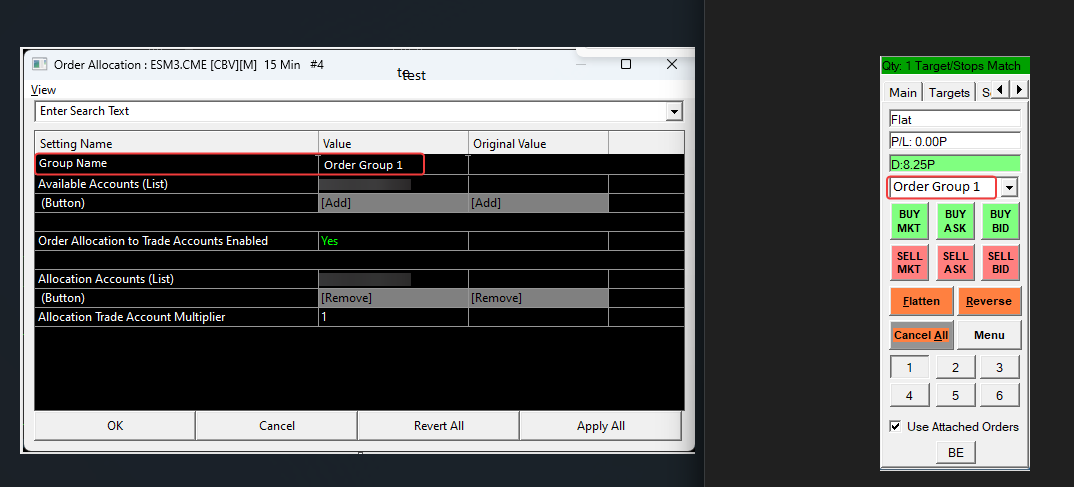Click the [Remove] cell in Original Value column
The height and width of the screenshot is (487, 1074).
coord(538,299)
